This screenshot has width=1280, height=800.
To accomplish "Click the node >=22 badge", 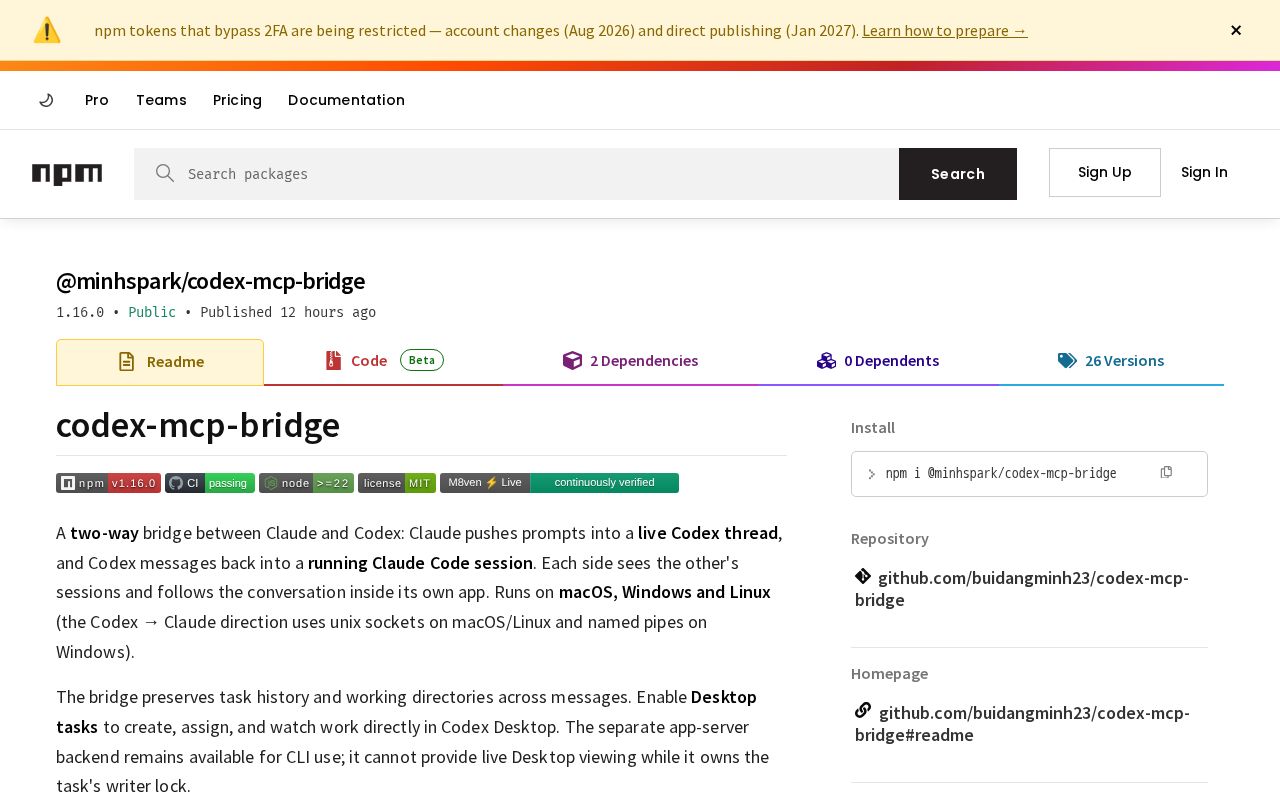I will pos(306,483).
